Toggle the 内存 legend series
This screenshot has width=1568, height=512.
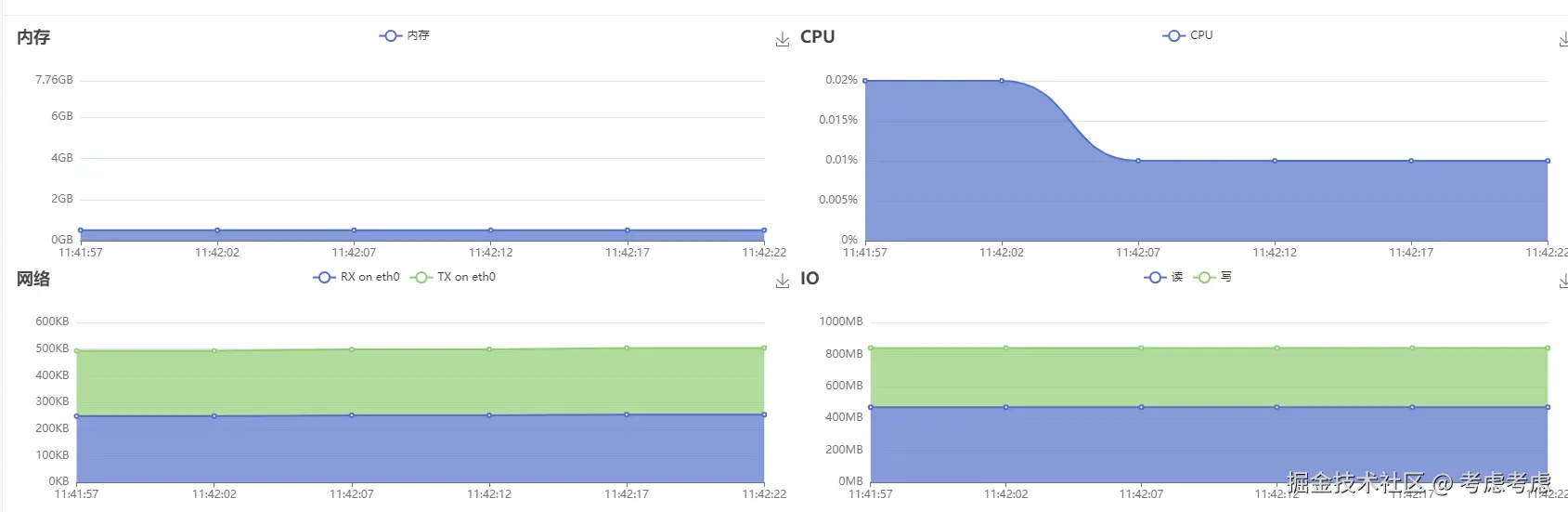[405, 35]
